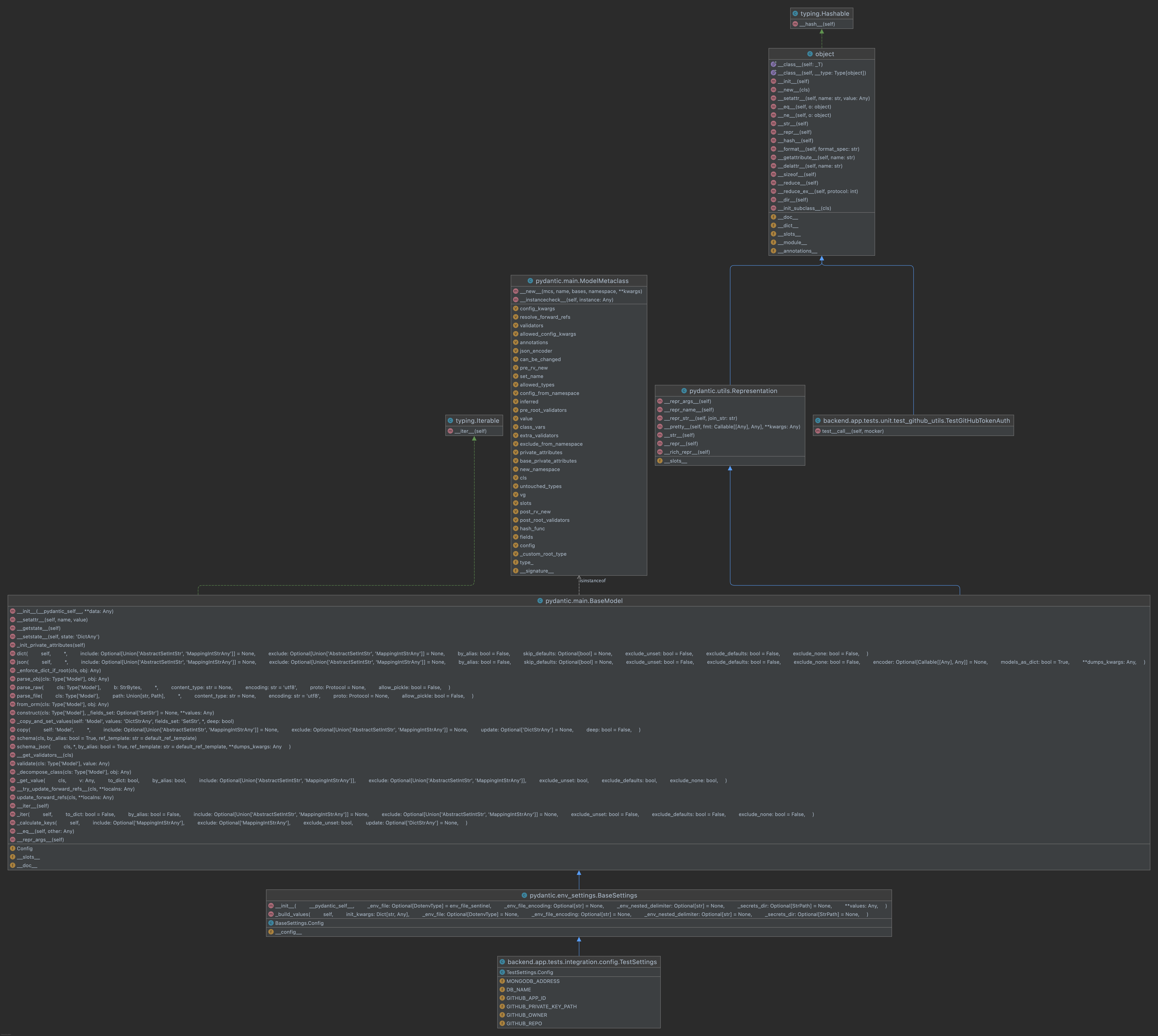The image size is (1158, 1036).
Task: Select the __eq__(self, other: Any) method in BaseModel
Action: coord(46,831)
